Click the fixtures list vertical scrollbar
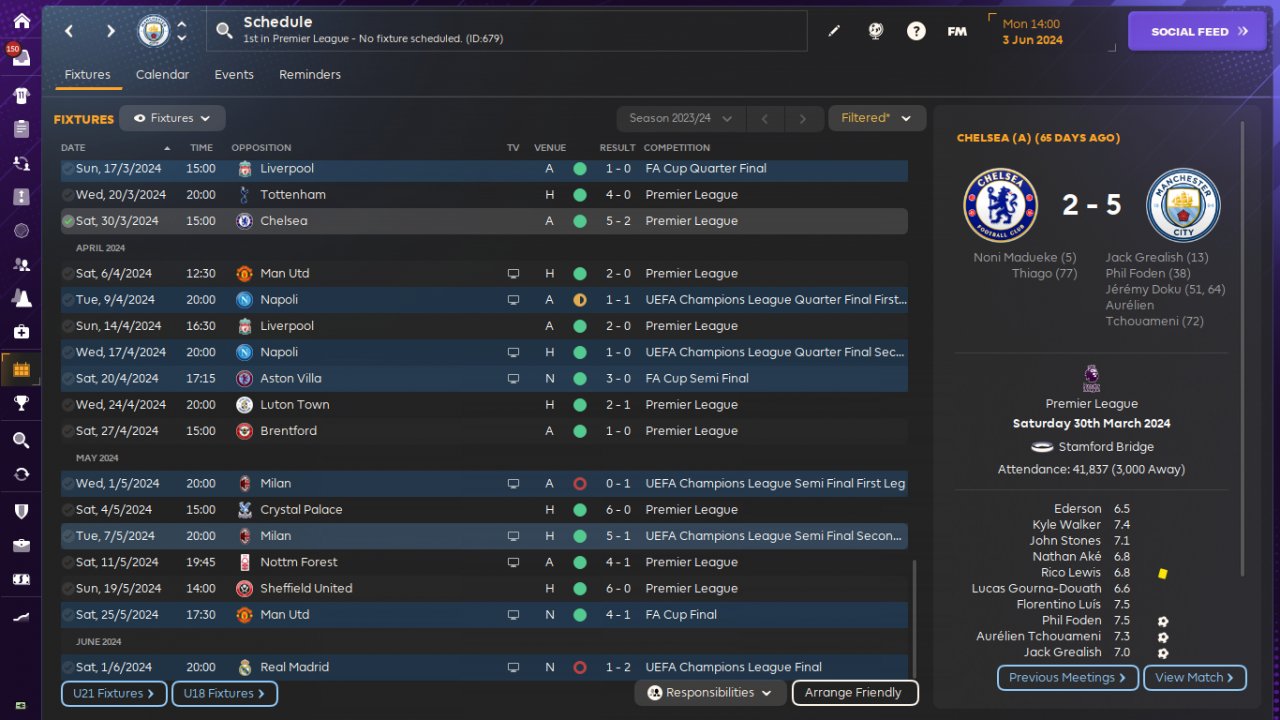 (x=914, y=617)
